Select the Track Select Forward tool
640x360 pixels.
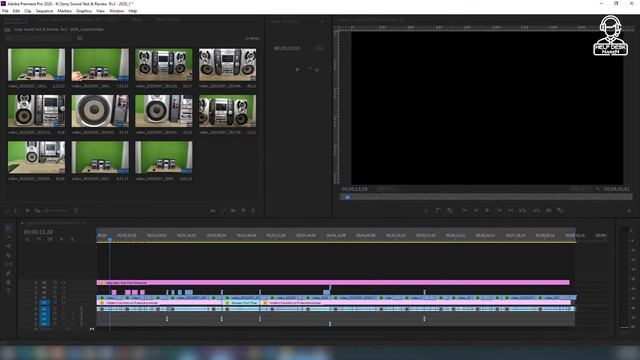[x=9, y=237]
